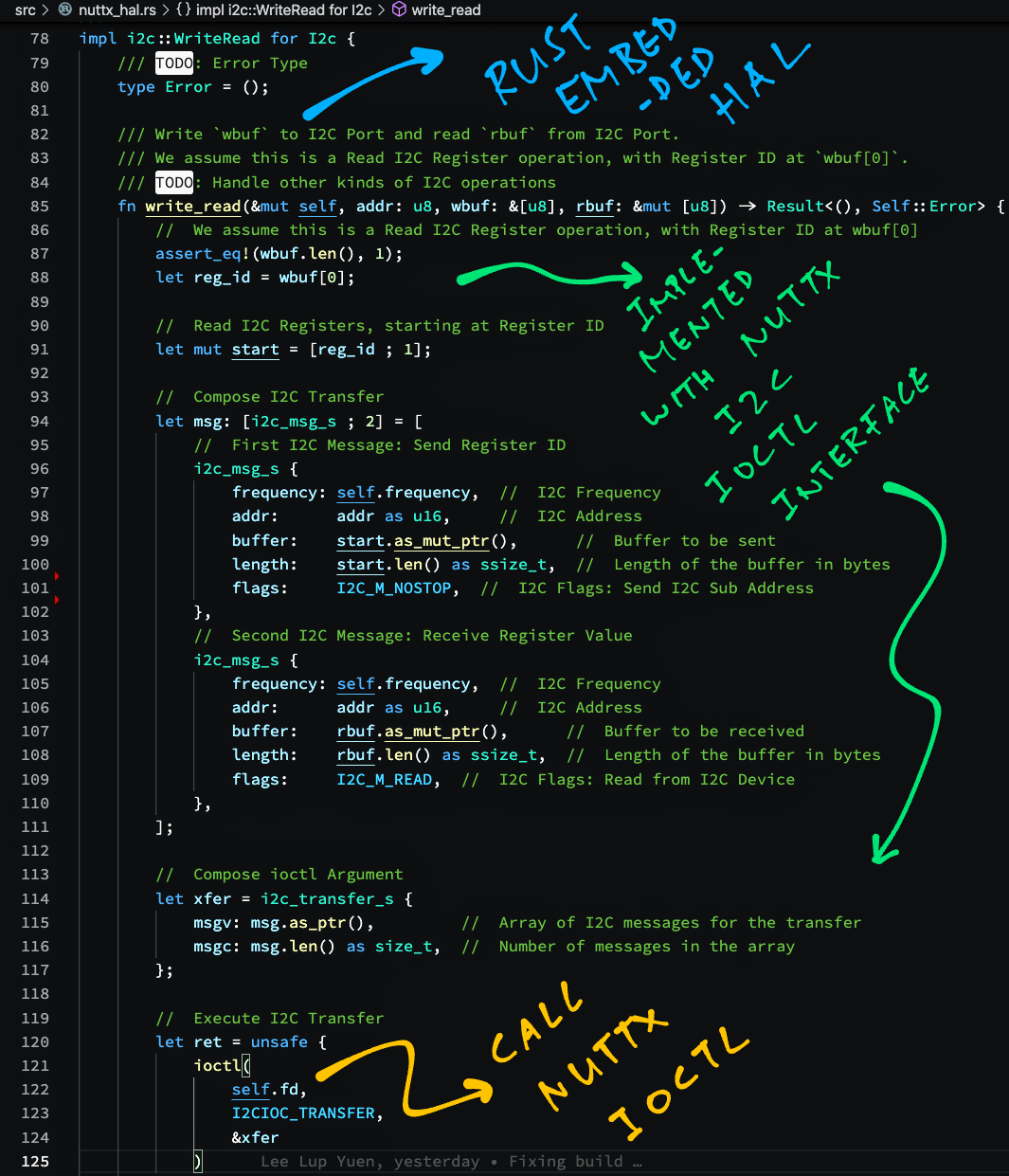The image size is (1009, 1176).
Task: Click the write_read function name on line 85
Action: tap(193, 206)
